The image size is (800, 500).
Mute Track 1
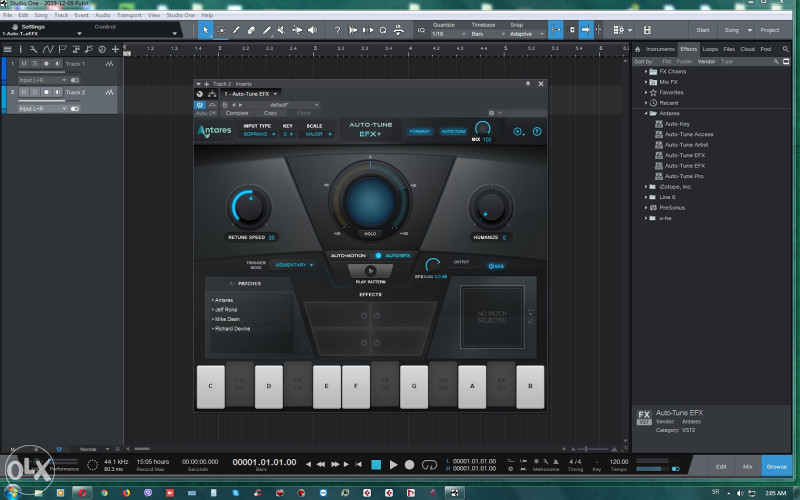pos(24,64)
